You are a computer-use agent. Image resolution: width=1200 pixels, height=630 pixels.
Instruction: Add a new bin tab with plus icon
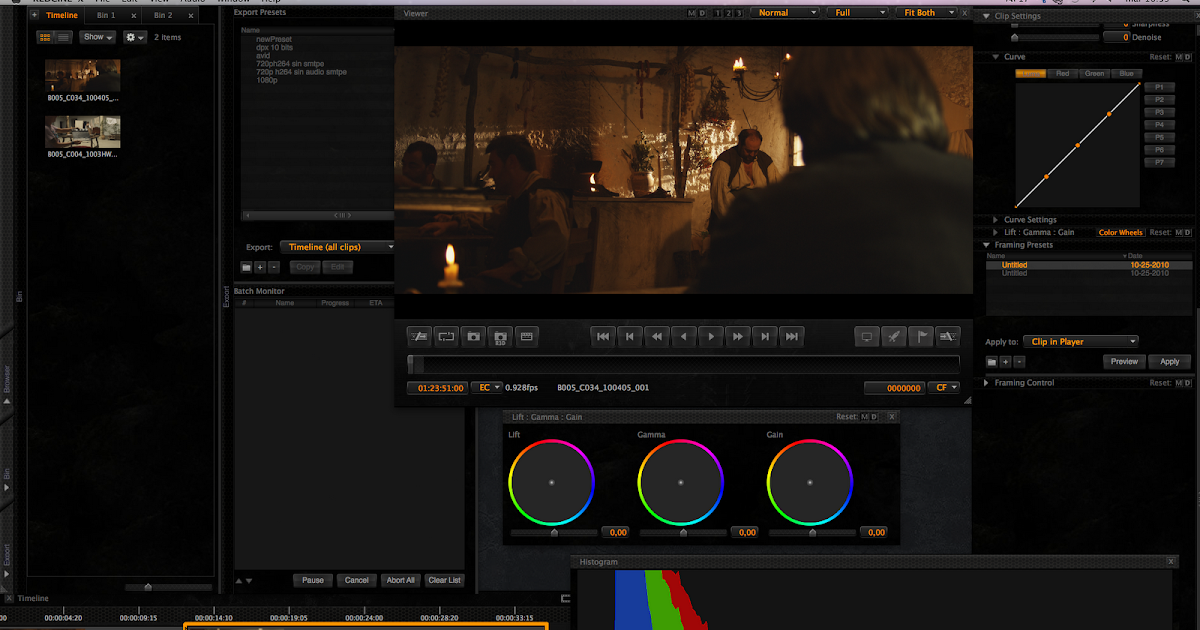35,16
